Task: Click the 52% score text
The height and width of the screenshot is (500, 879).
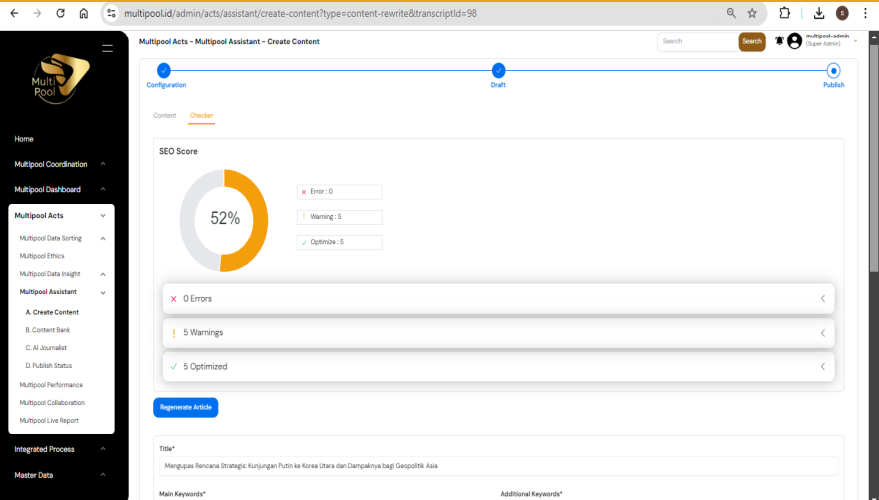Action: (225, 219)
